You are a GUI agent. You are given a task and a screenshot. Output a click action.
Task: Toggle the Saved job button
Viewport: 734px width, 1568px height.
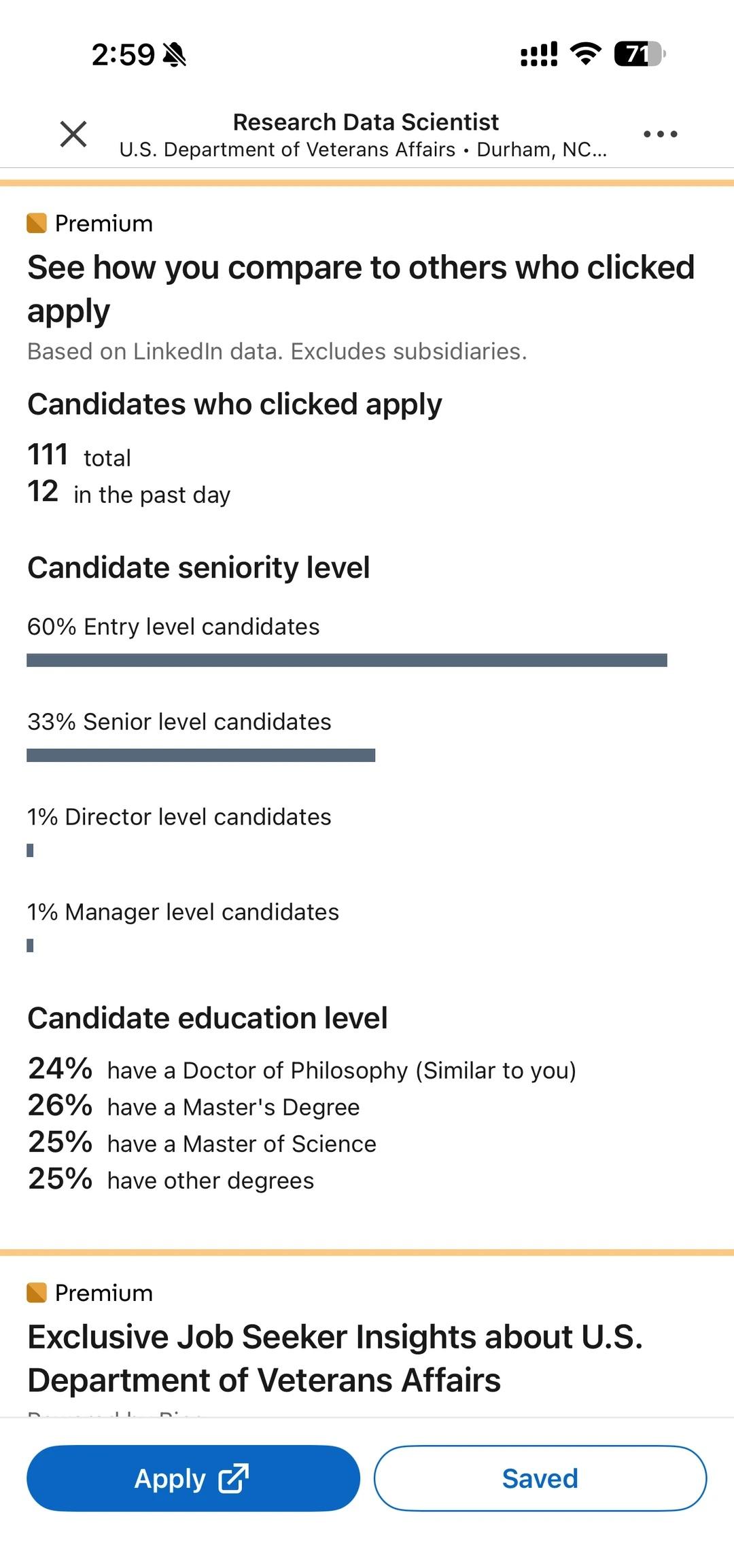pos(540,1478)
